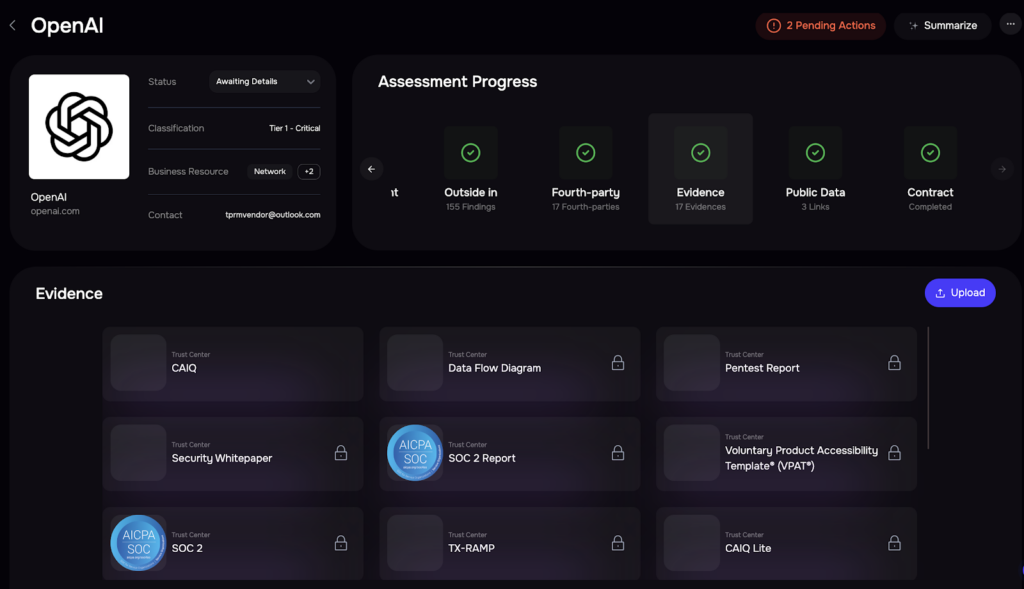This screenshot has width=1024, height=589.
Task: Open the ellipsis more options menu
Action: tap(1010, 23)
